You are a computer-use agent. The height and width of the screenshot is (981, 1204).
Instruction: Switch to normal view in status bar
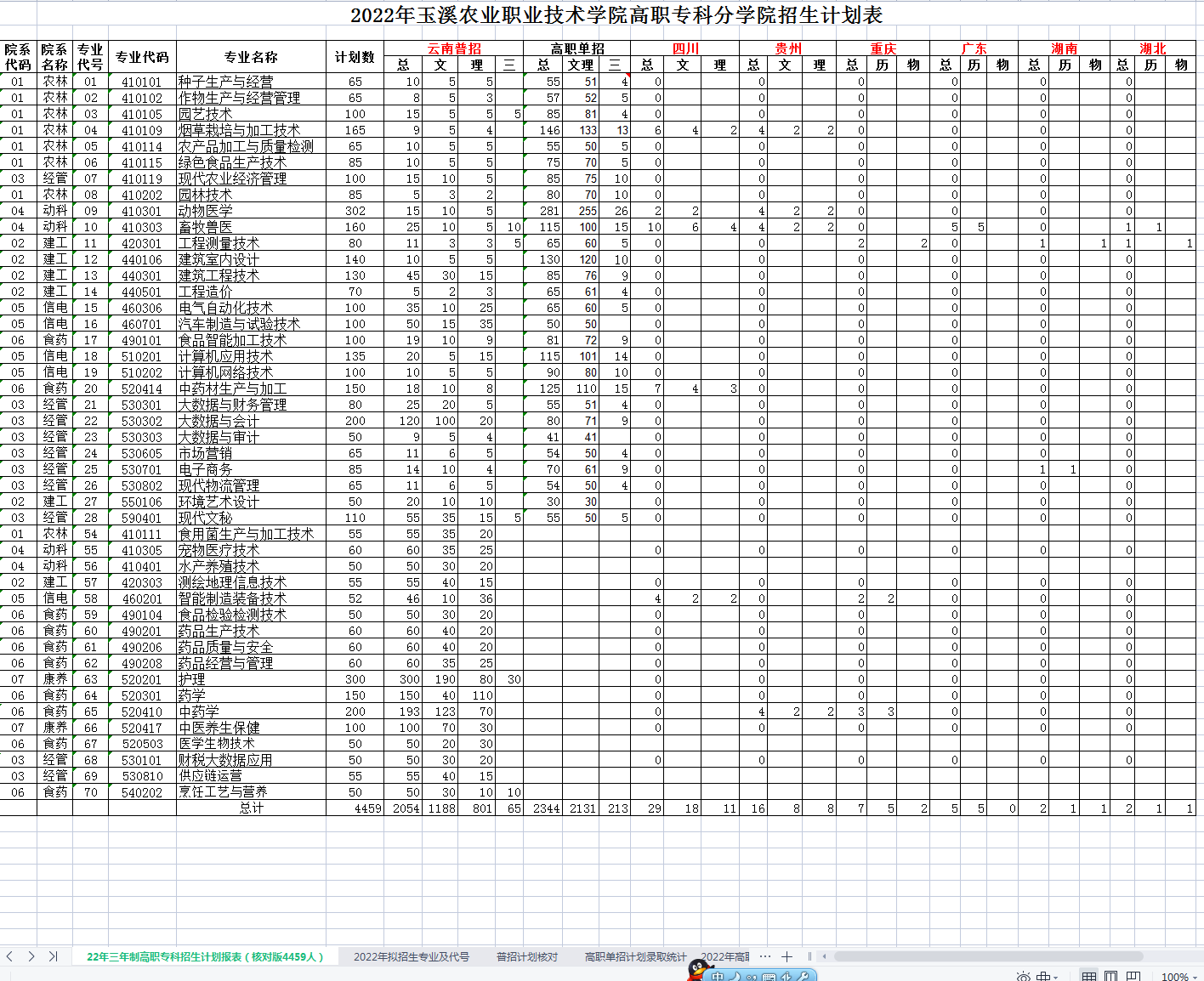pos(1089,977)
